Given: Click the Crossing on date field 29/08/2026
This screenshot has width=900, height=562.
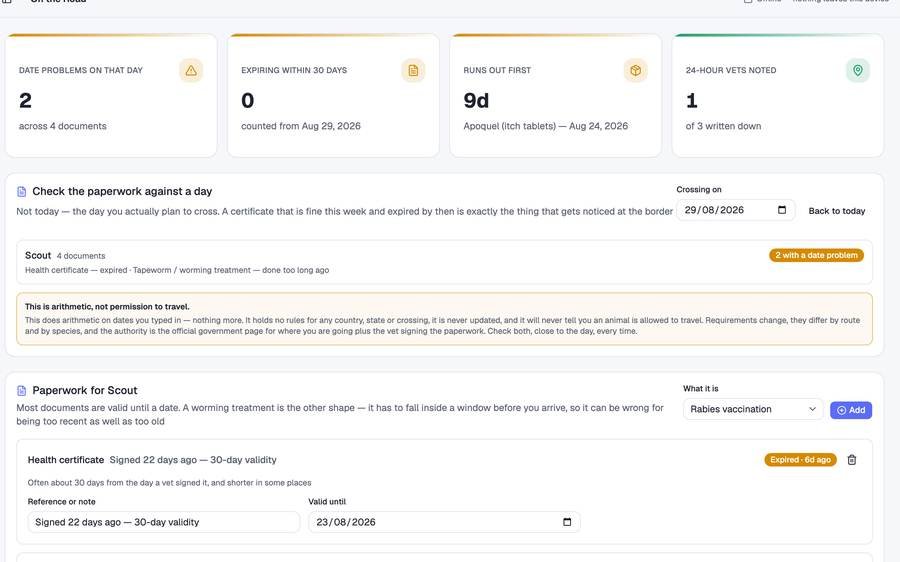Looking at the screenshot, I should [736, 210].
